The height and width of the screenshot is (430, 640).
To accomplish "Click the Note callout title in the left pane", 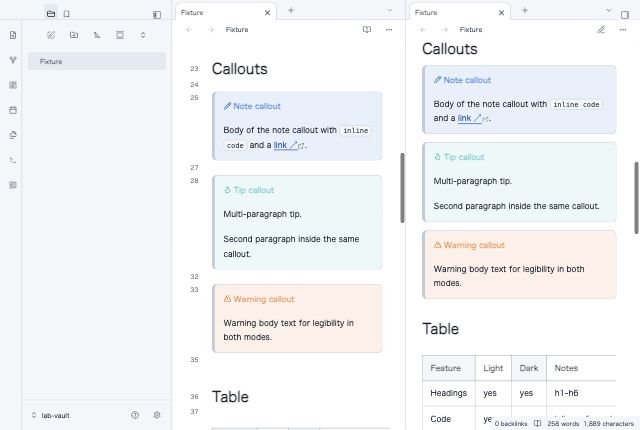I will tap(257, 106).
